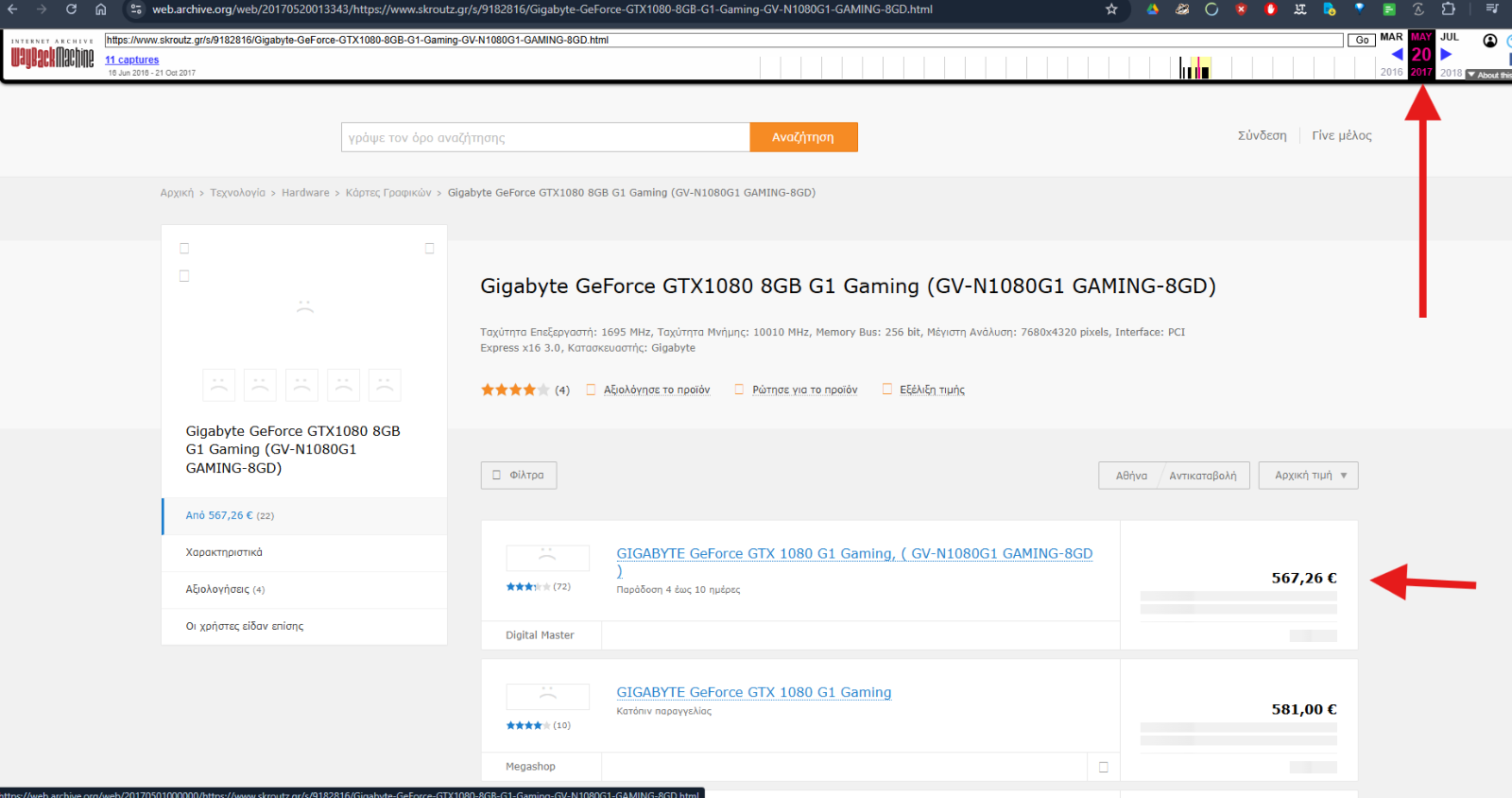The image size is (1512, 798).
Task: Open the Γίνε μέλος signup link
Action: coord(1342,135)
